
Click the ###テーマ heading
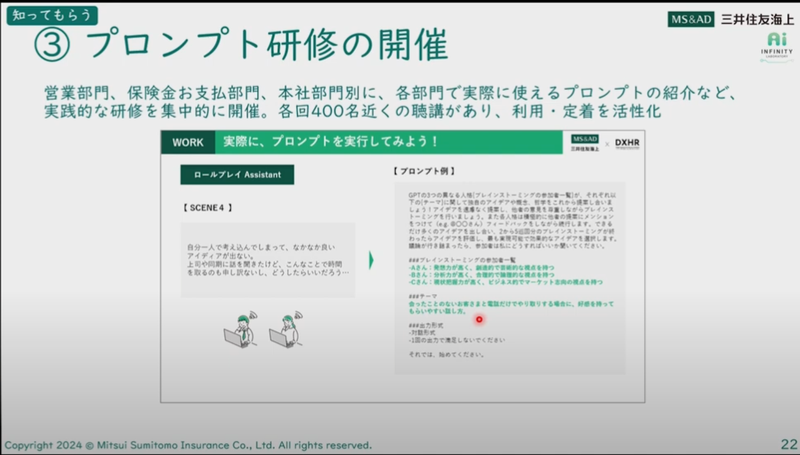point(422,296)
